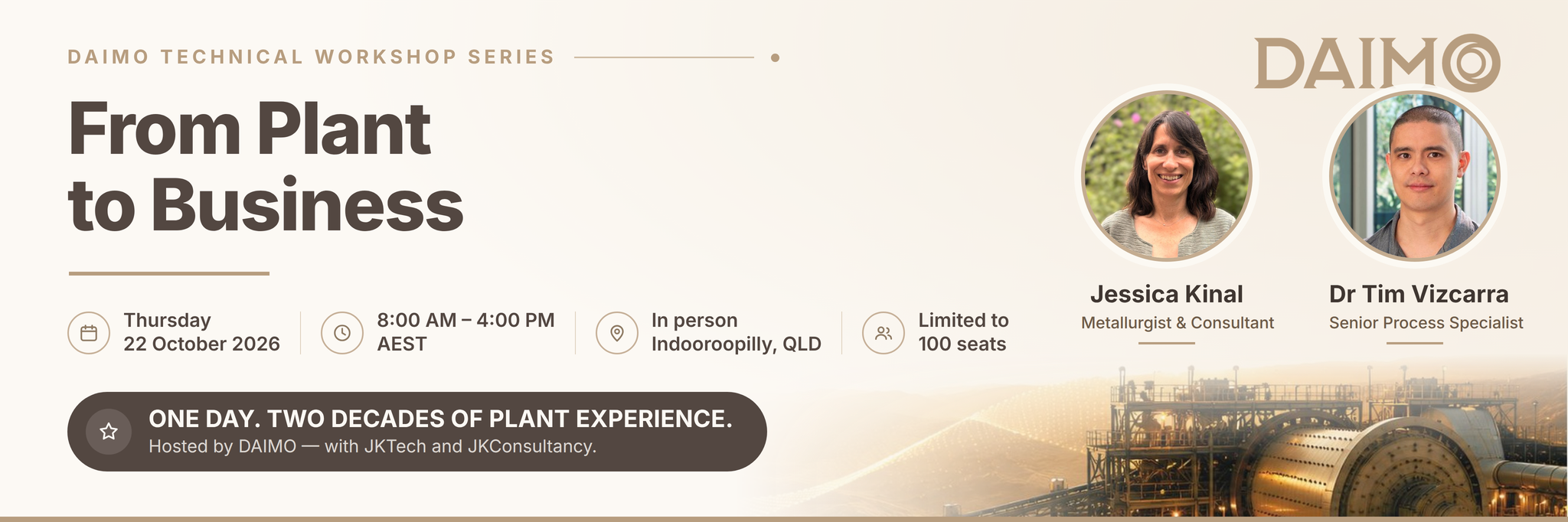
Task: Select Dr Tim Vizcarra's portrait photo
Action: point(1415,176)
